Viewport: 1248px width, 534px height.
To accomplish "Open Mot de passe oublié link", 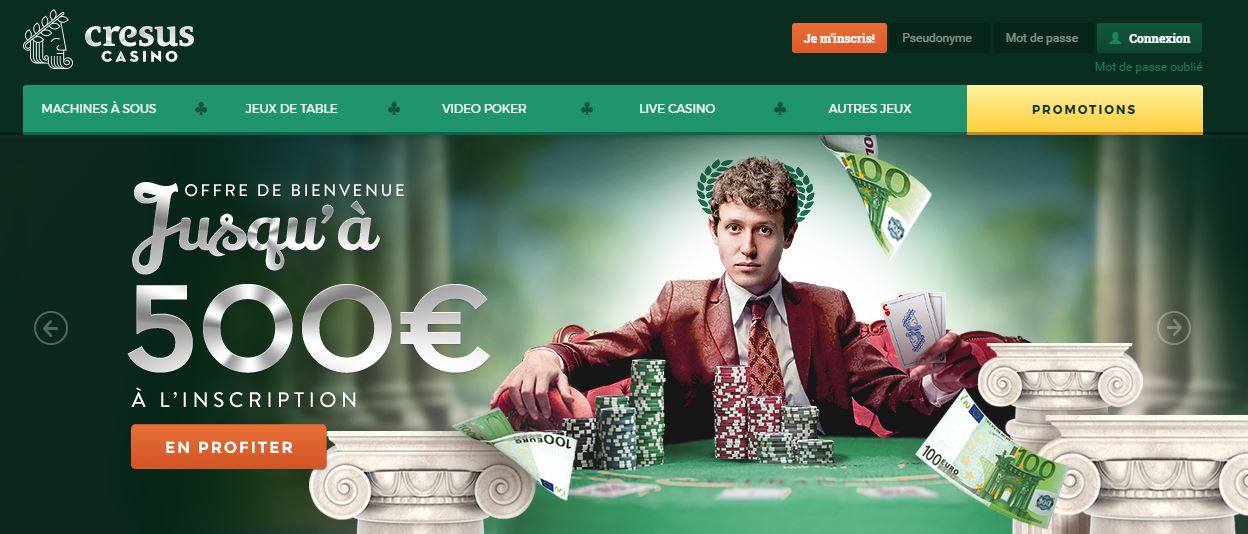I will point(1148,67).
